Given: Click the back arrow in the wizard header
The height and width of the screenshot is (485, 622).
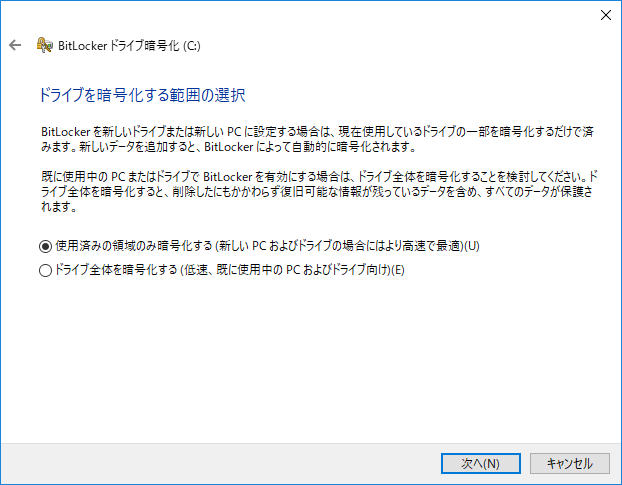Looking at the screenshot, I should click(x=15, y=45).
